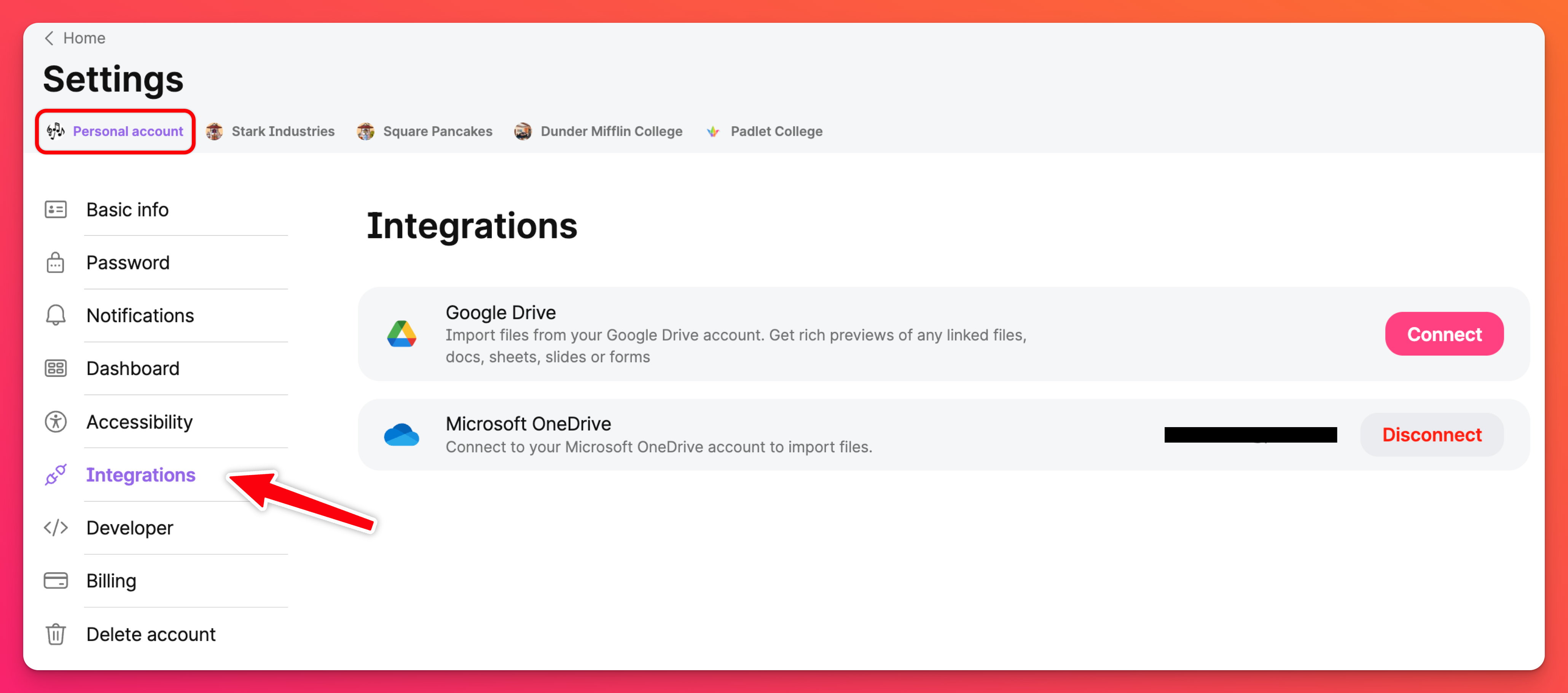Image resolution: width=1568 pixels, height=693 pixels.
Task: Click the Google Drive logo
Action: 402,334
